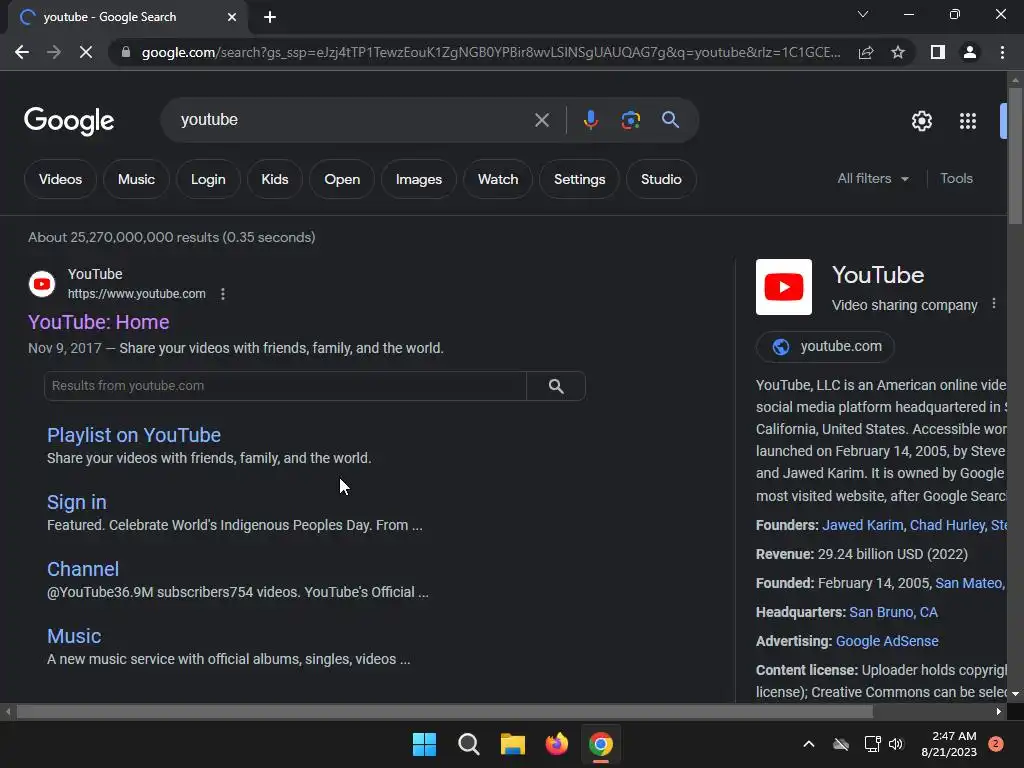Image resolution: width=1024 pixels, height=768 pixels.
Task: Click the forward navigation arrow
Action: click(54, 52)
